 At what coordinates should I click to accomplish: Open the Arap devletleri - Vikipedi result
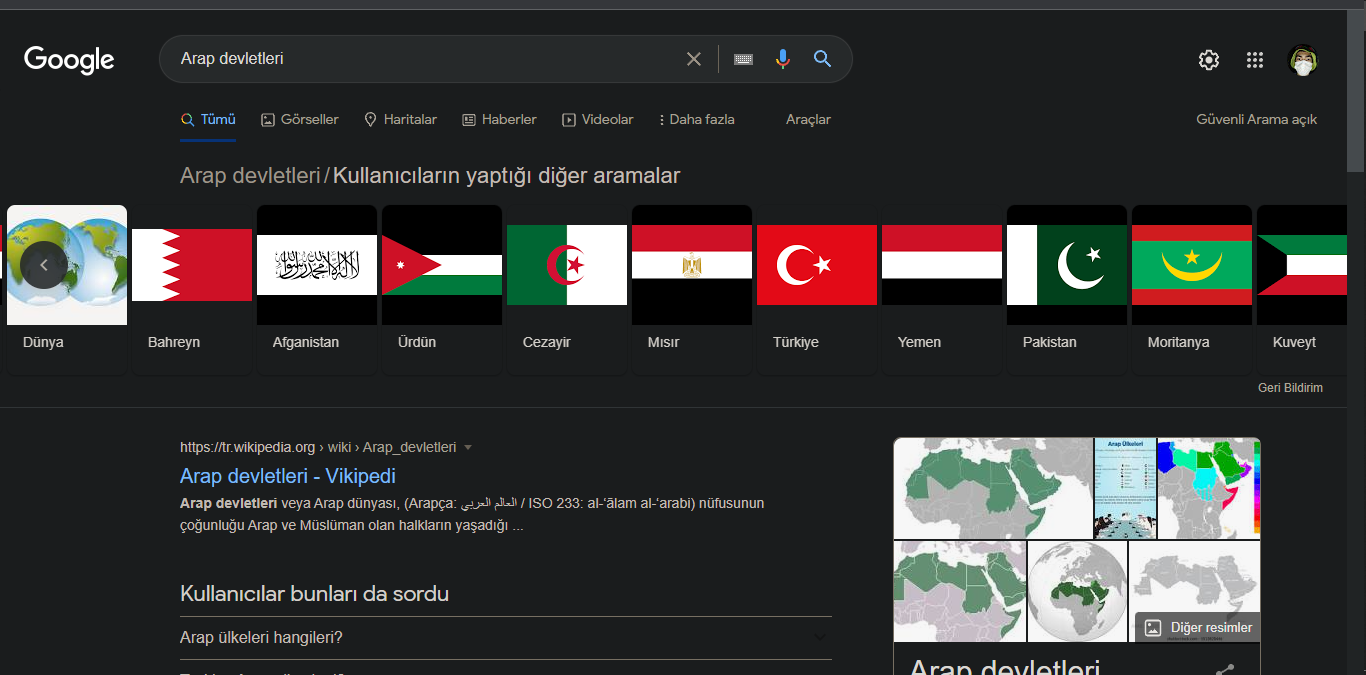pyautogui.click(x=288, y=476)
